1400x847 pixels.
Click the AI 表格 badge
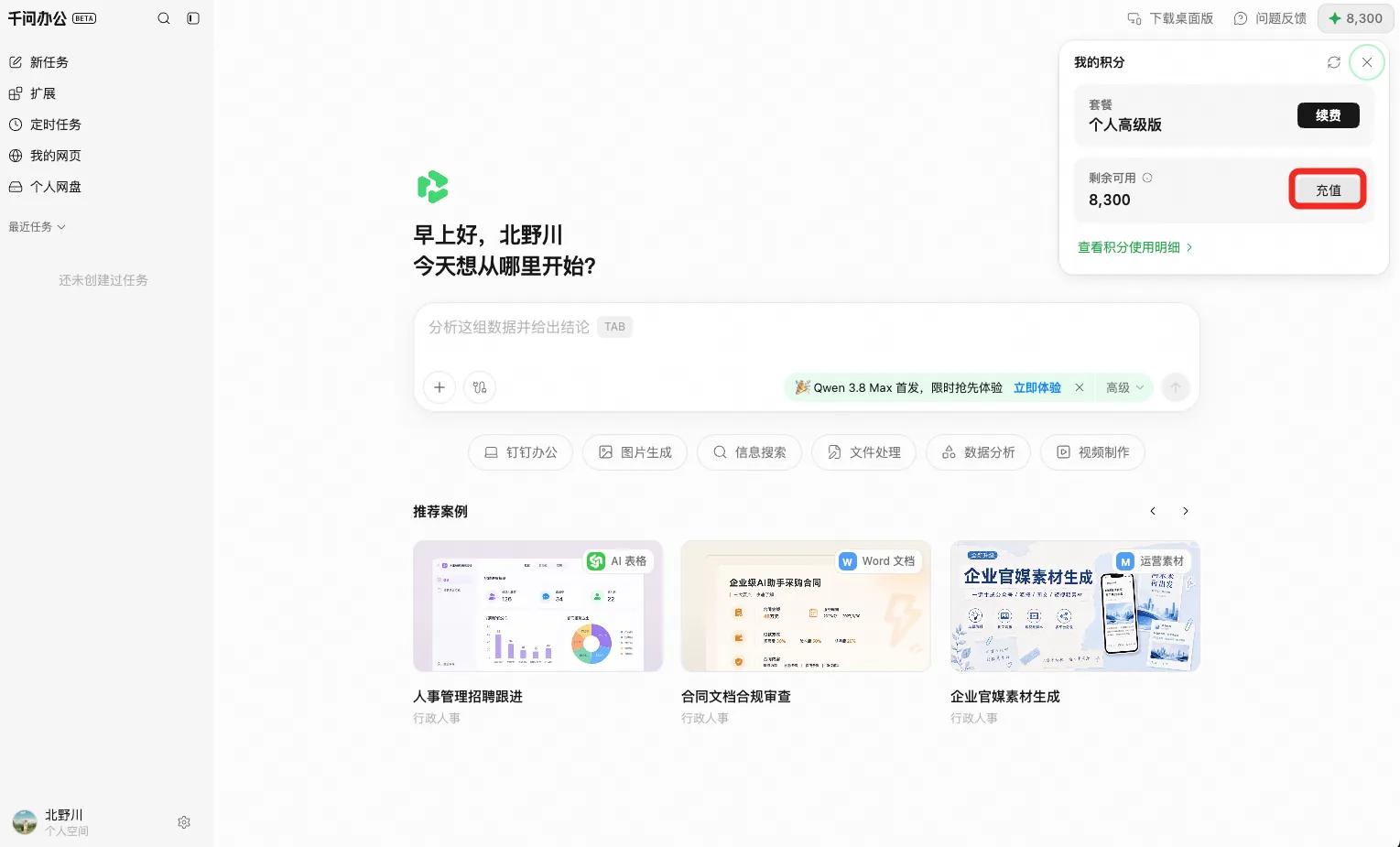619,561
